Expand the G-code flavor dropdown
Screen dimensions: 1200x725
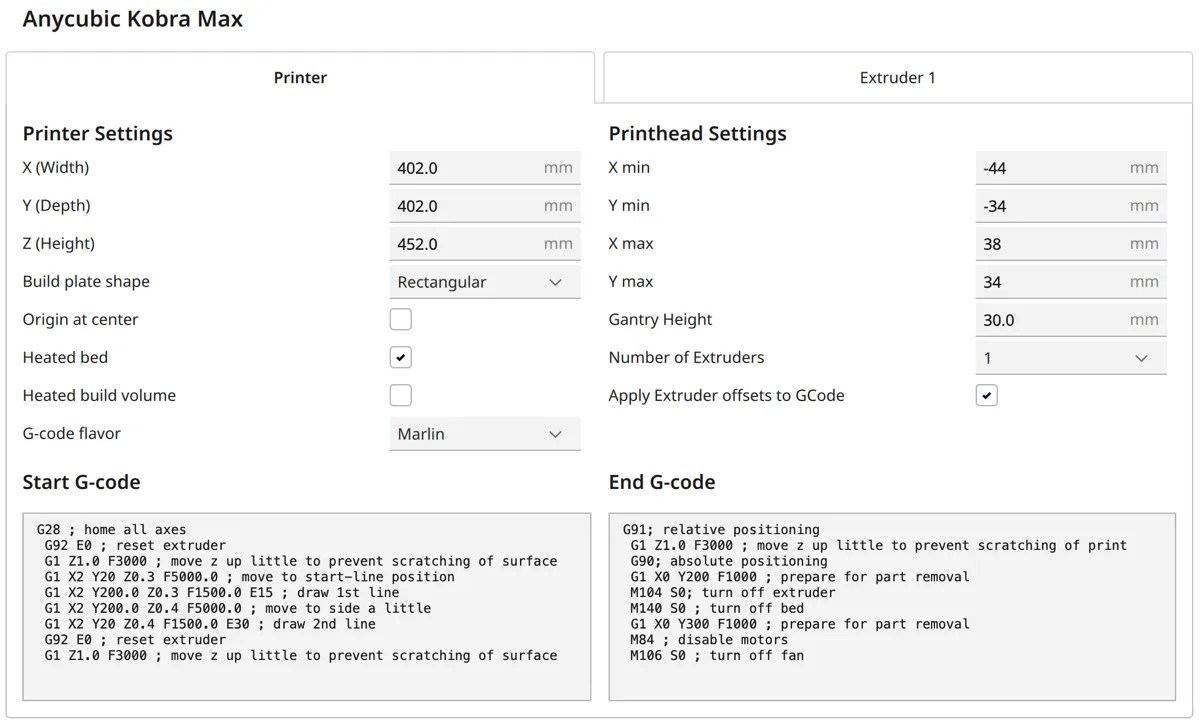click(x=484, y=434)
